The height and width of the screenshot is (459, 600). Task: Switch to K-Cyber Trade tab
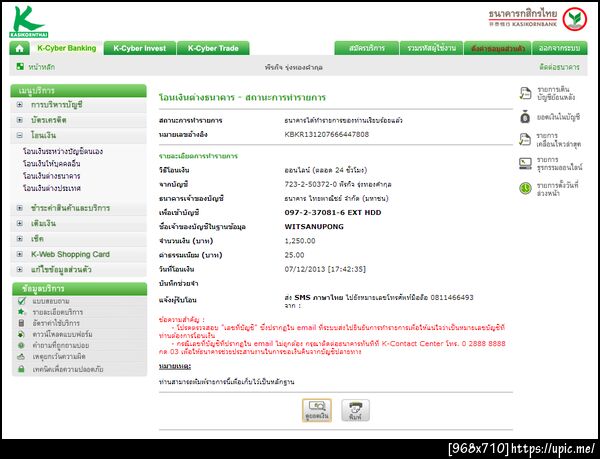click(x=213, y=48)
